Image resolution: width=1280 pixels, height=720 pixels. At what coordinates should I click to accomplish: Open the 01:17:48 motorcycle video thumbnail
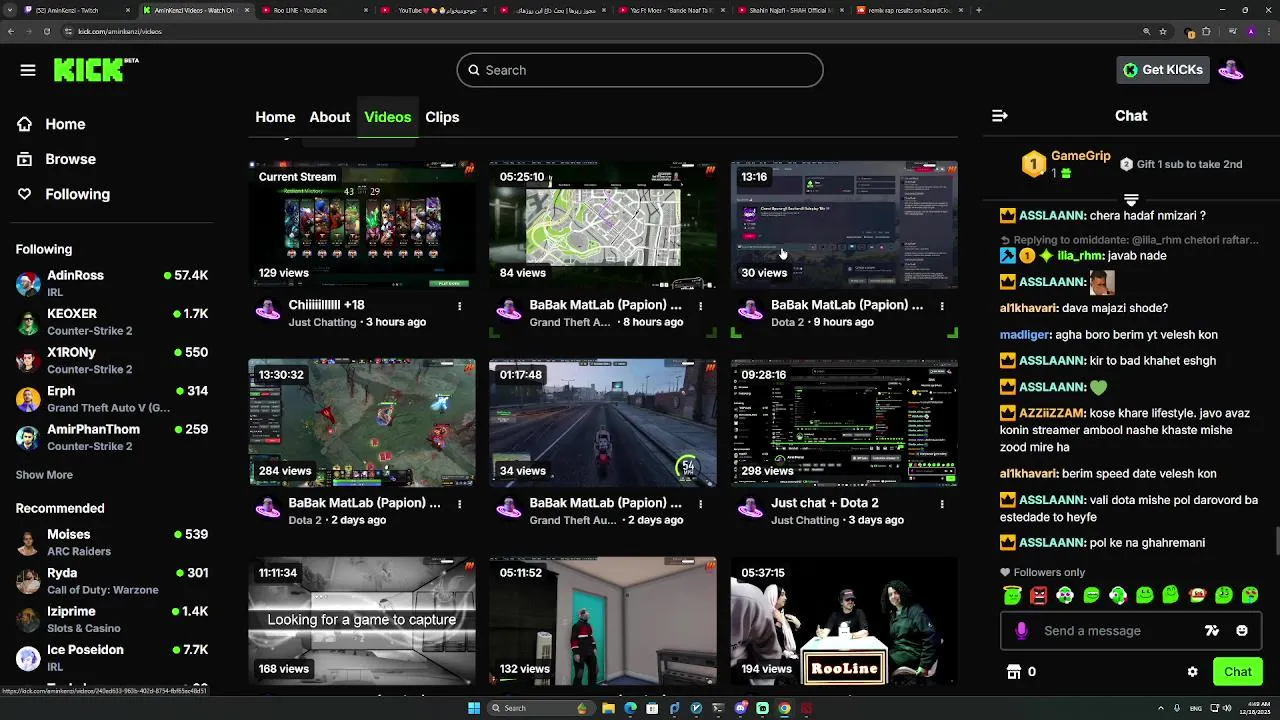coord(603,422)
